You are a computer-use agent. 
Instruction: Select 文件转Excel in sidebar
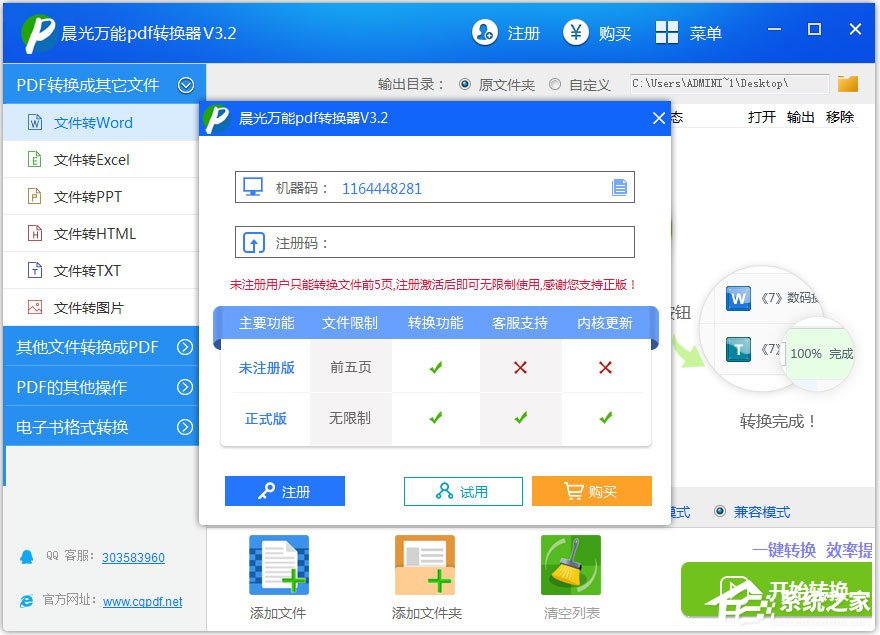[x=101, y=159]
